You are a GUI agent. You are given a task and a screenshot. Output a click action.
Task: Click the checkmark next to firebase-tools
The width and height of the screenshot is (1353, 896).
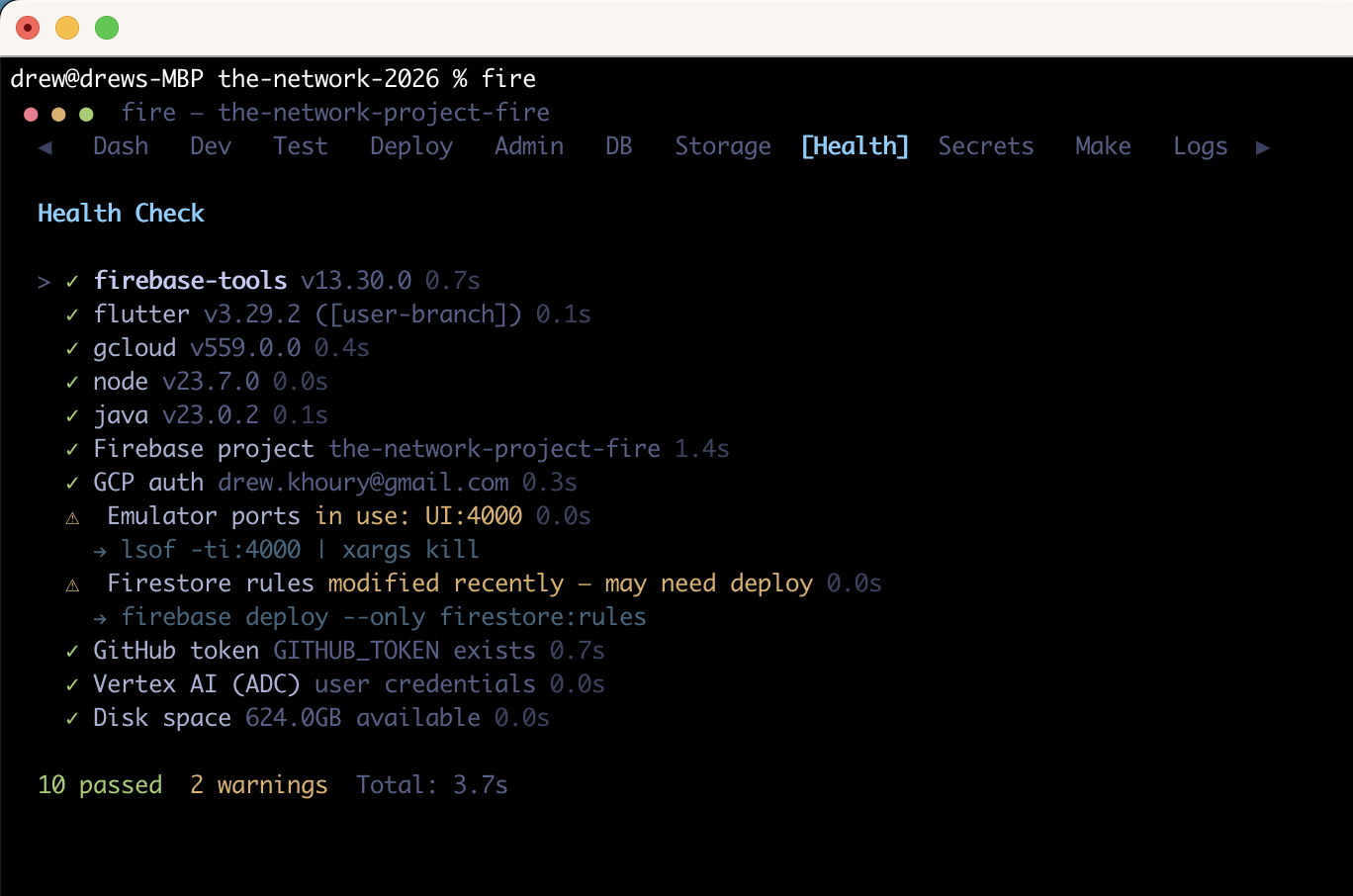click(72, 282)
